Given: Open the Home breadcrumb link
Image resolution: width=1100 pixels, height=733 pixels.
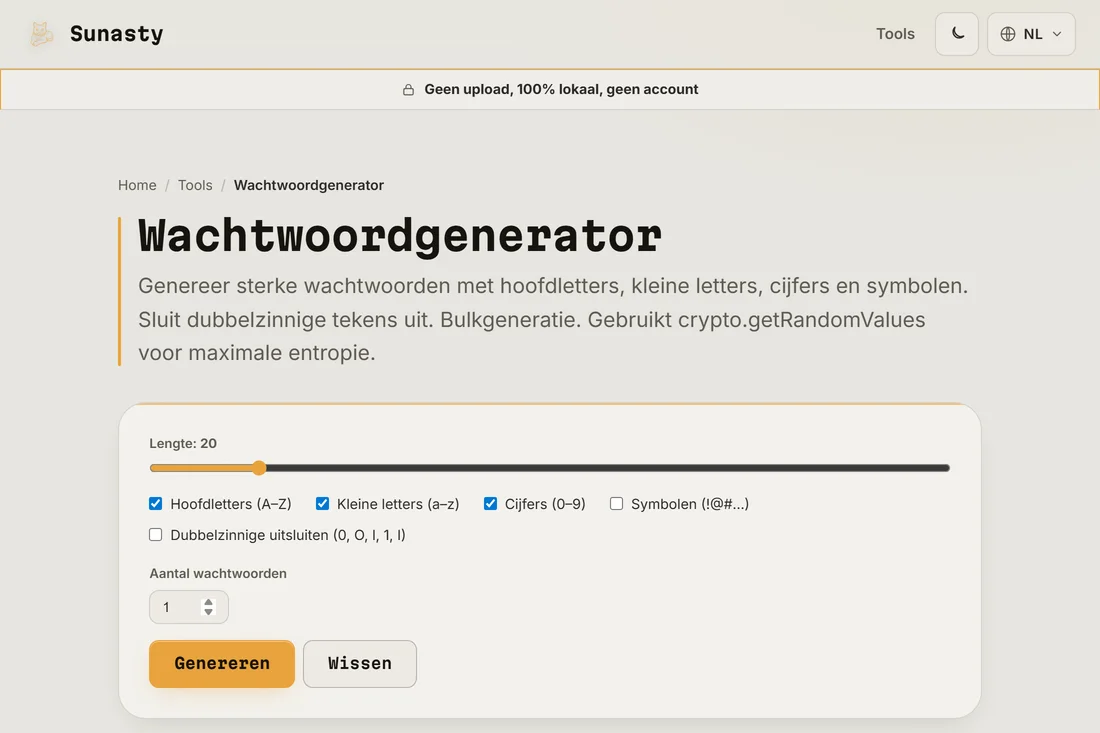Looking at the screenshot, I should pos(137,185).
